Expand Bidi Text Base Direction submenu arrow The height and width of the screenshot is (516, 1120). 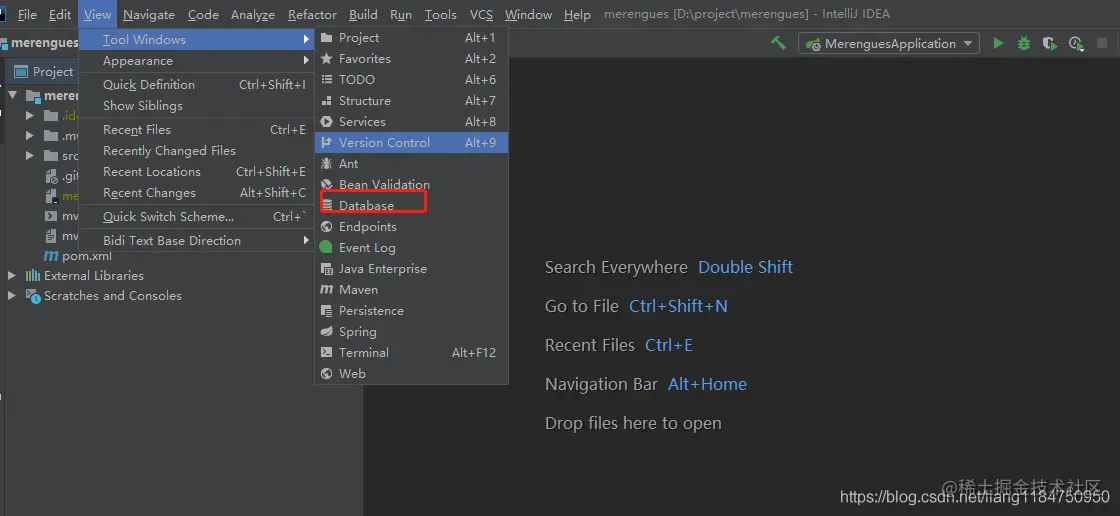306,240
